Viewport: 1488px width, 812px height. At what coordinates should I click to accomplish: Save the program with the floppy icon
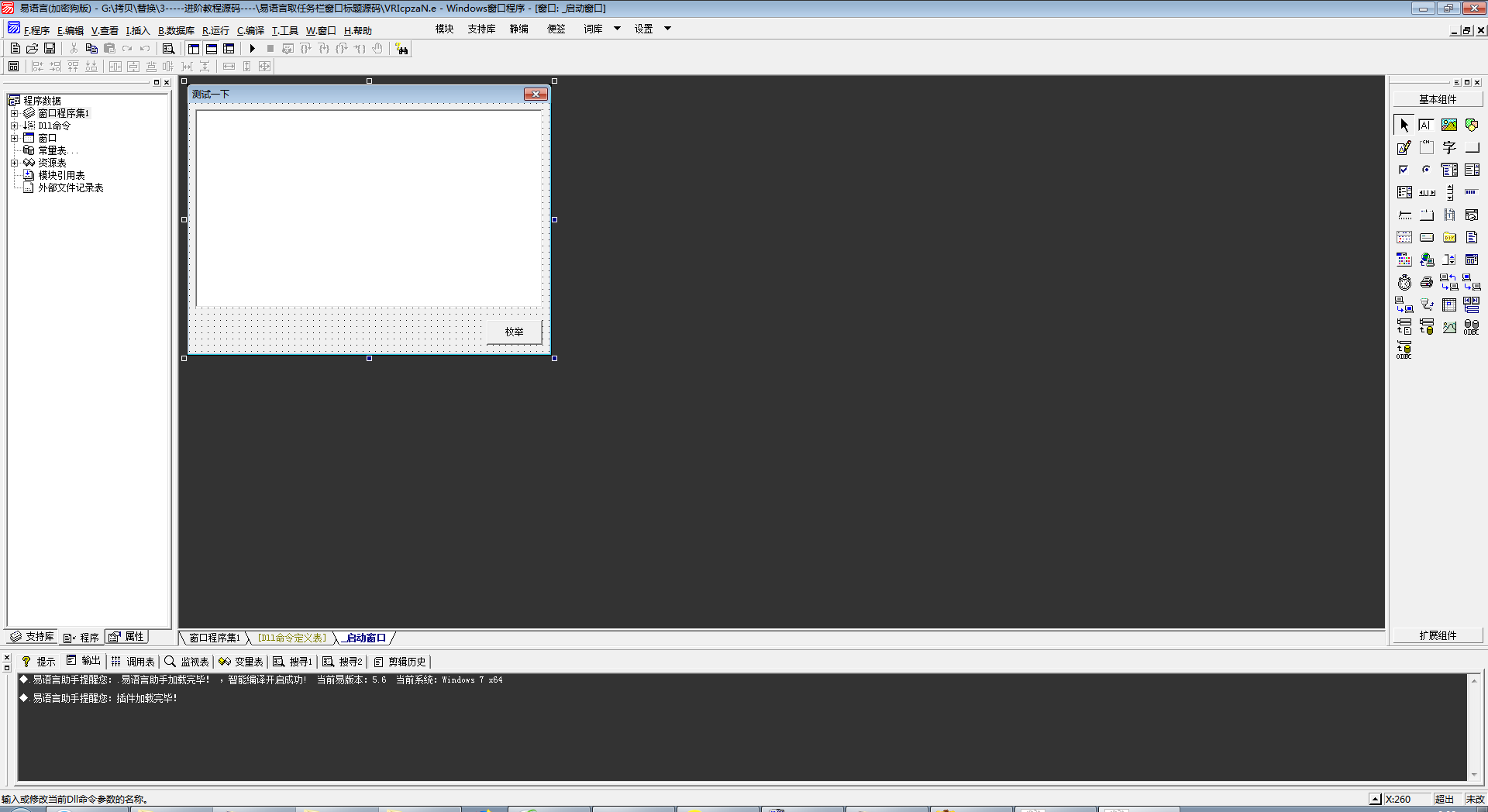click(x=50, y=48)
